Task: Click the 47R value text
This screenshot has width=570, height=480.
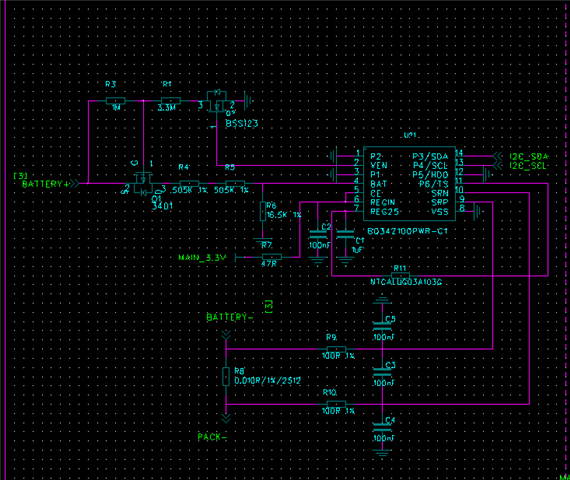Action: point(269,264)
